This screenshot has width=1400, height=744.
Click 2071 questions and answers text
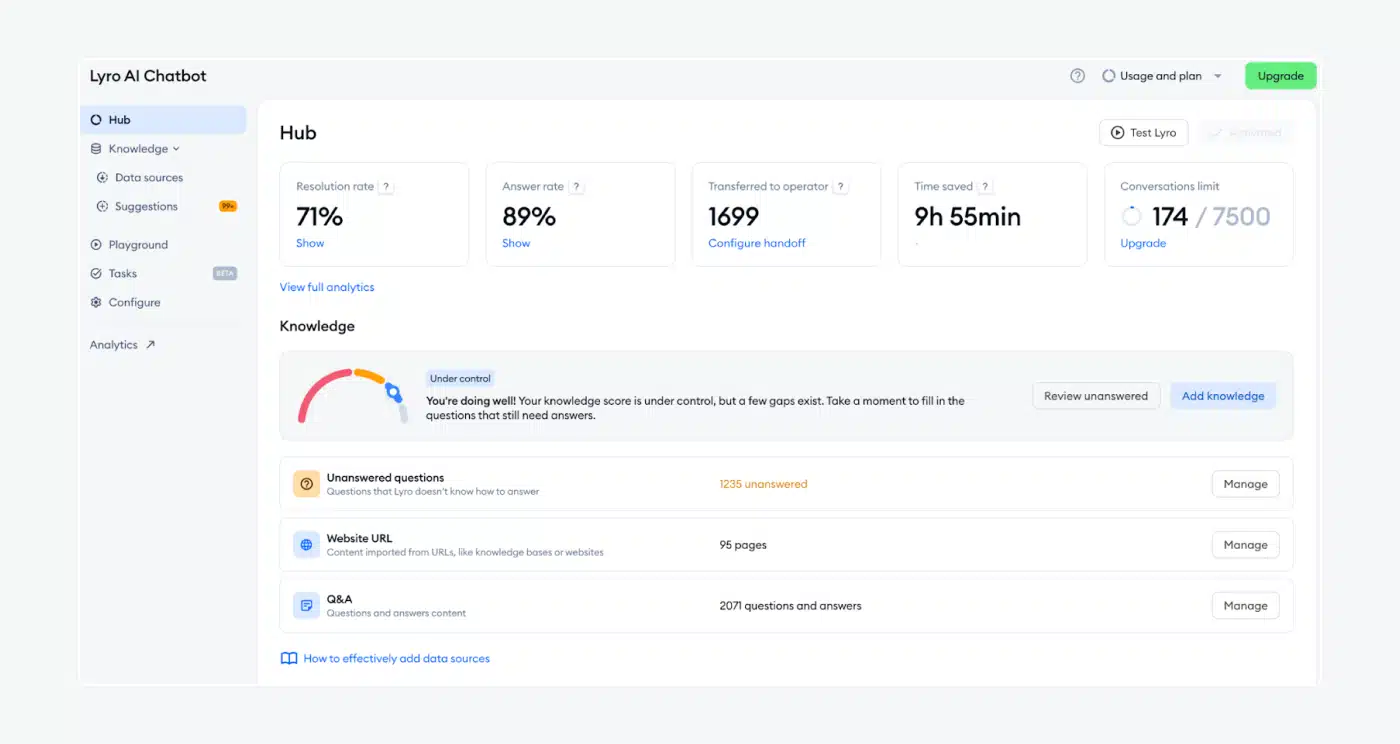[790, 606]
